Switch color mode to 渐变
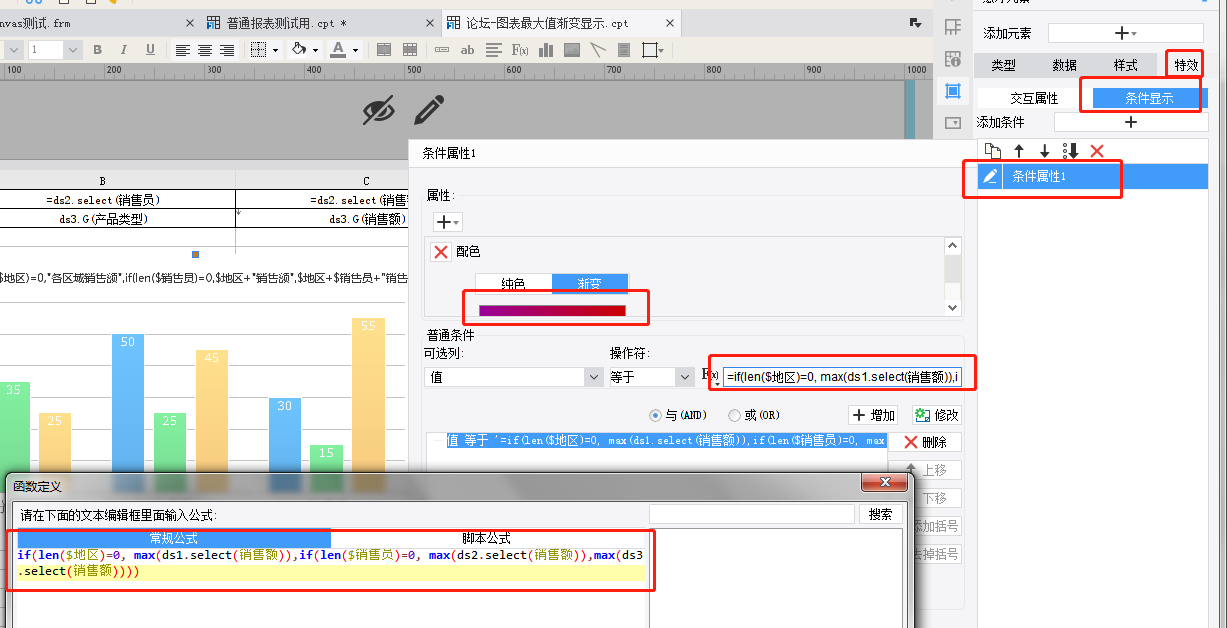 [590, 284]
